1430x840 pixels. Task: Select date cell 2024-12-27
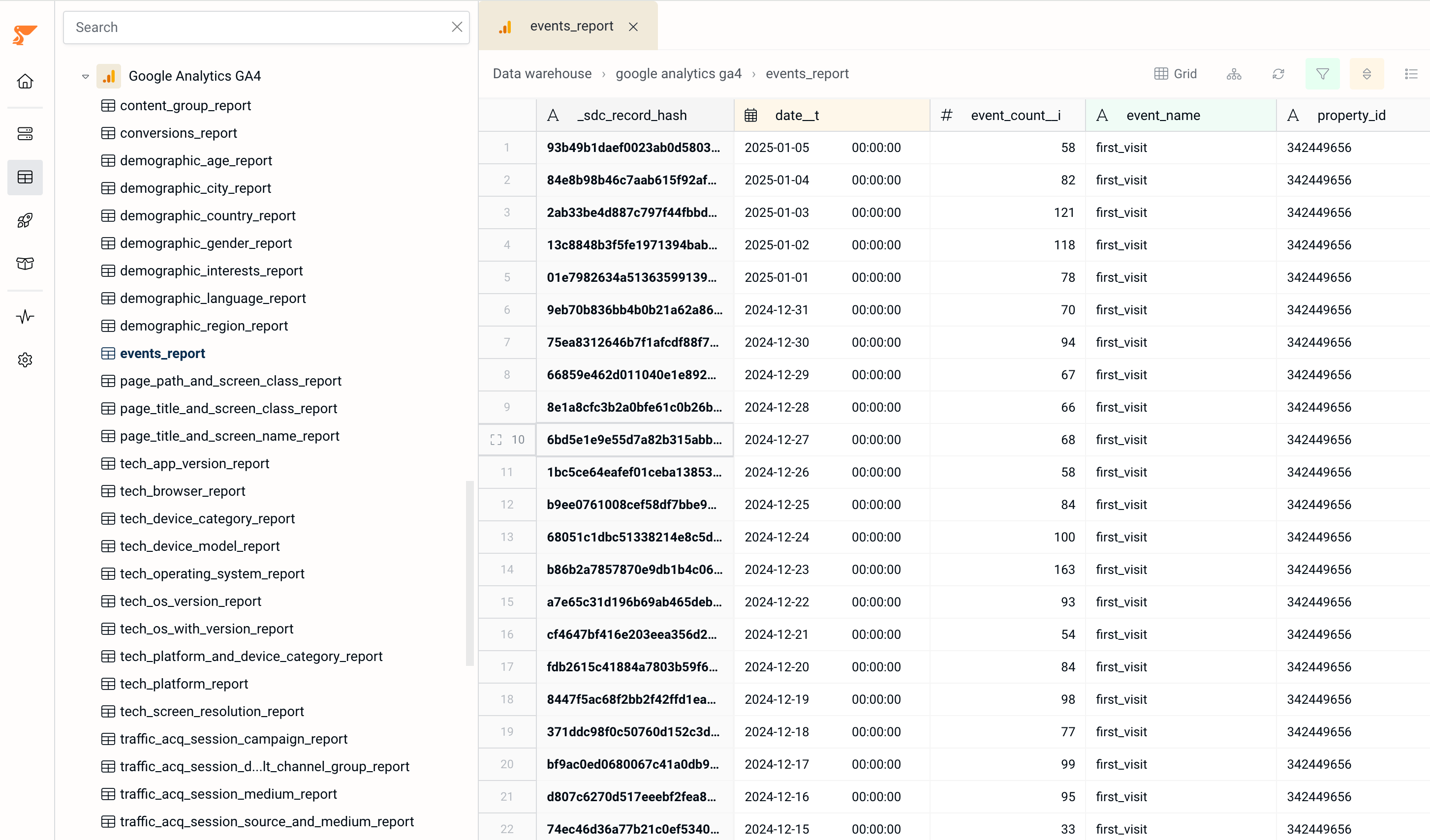(831, 440)
